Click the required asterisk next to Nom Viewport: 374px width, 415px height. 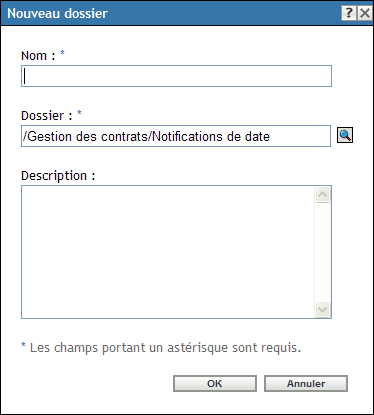point(62,53)
